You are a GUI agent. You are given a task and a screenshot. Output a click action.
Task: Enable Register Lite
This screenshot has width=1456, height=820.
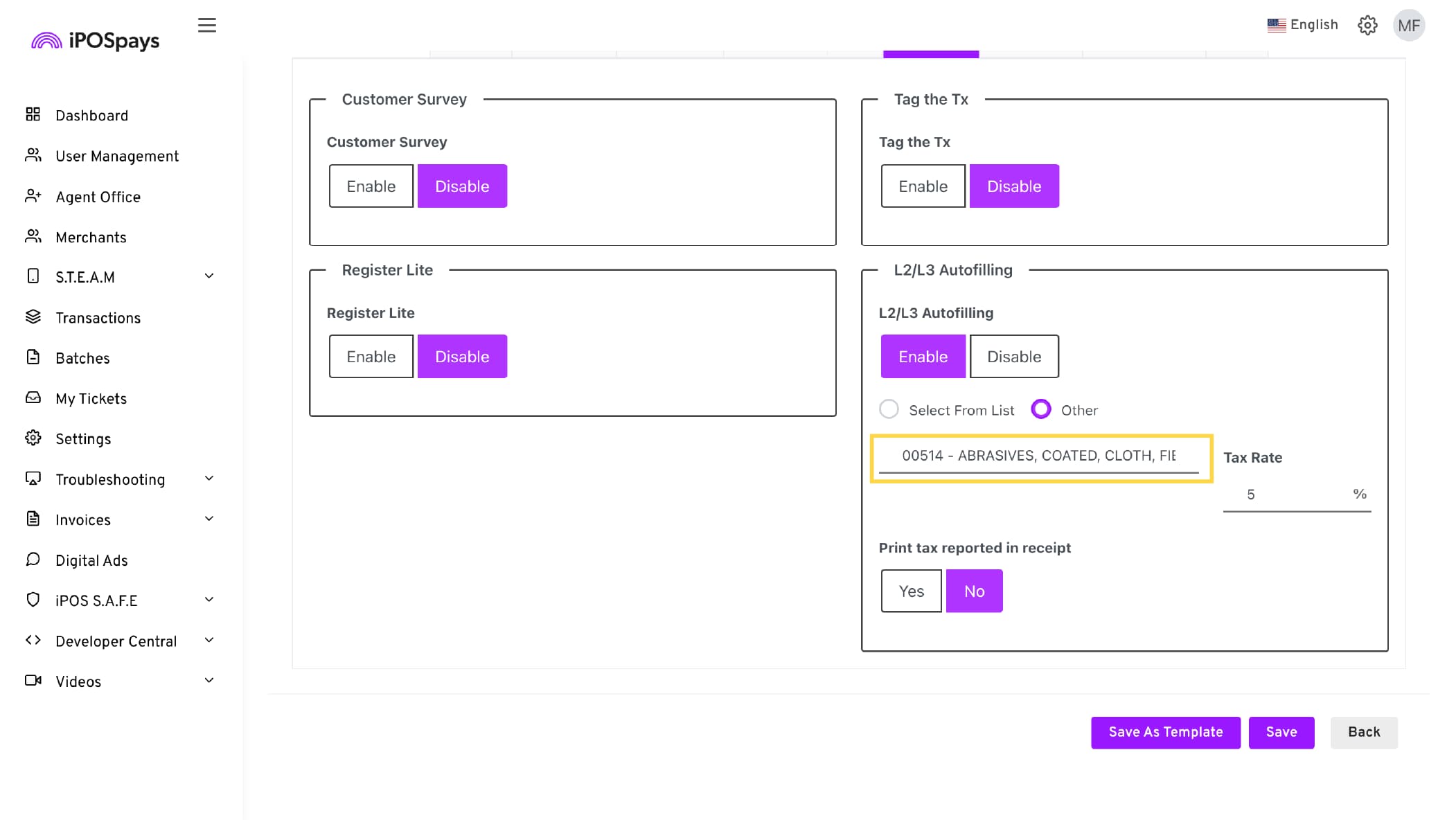click(371, 357)
